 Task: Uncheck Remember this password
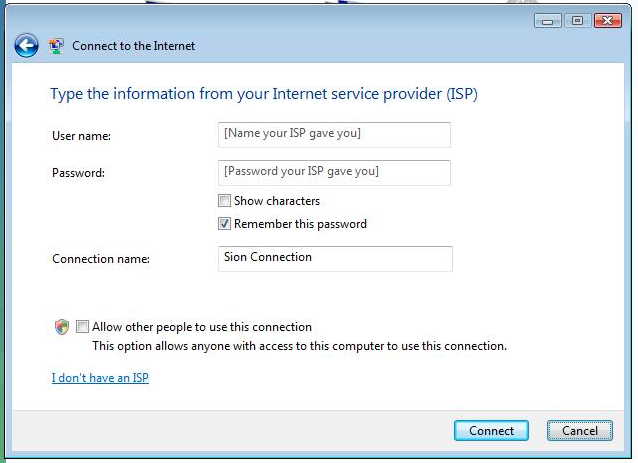[224, 223]
